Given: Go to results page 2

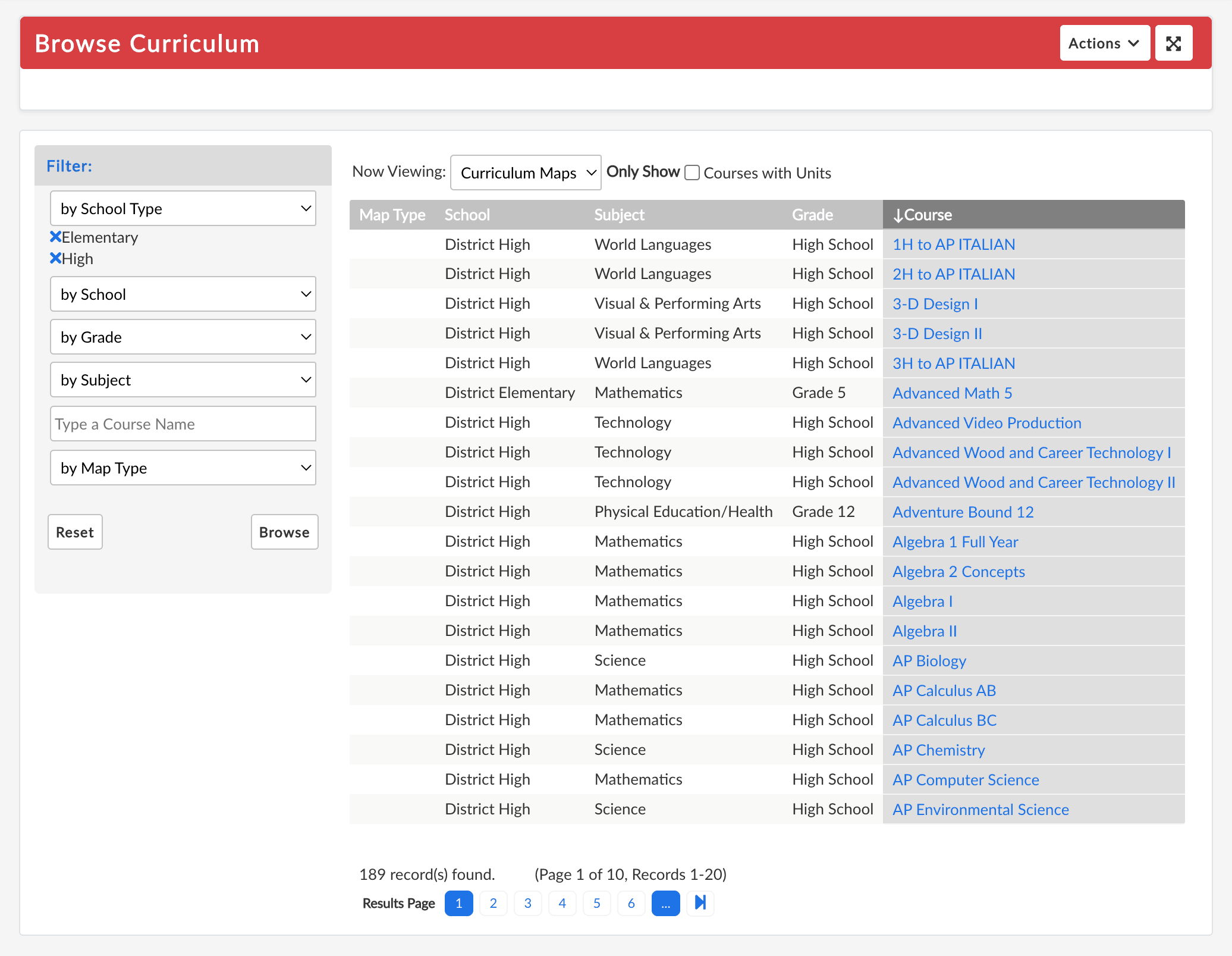Looking at the screenshot, I should click(x=493, y=903).
